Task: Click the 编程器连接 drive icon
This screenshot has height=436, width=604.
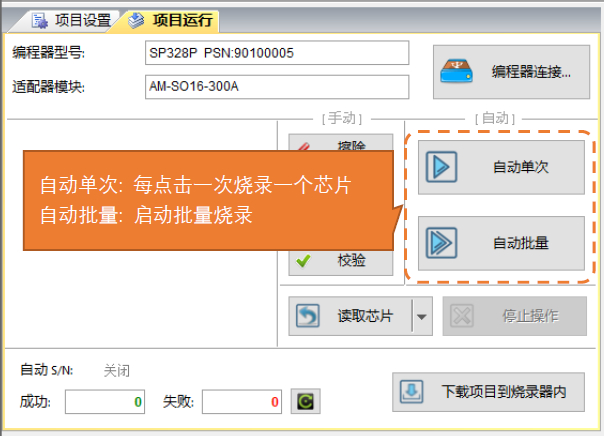Action: click(459, 72)
